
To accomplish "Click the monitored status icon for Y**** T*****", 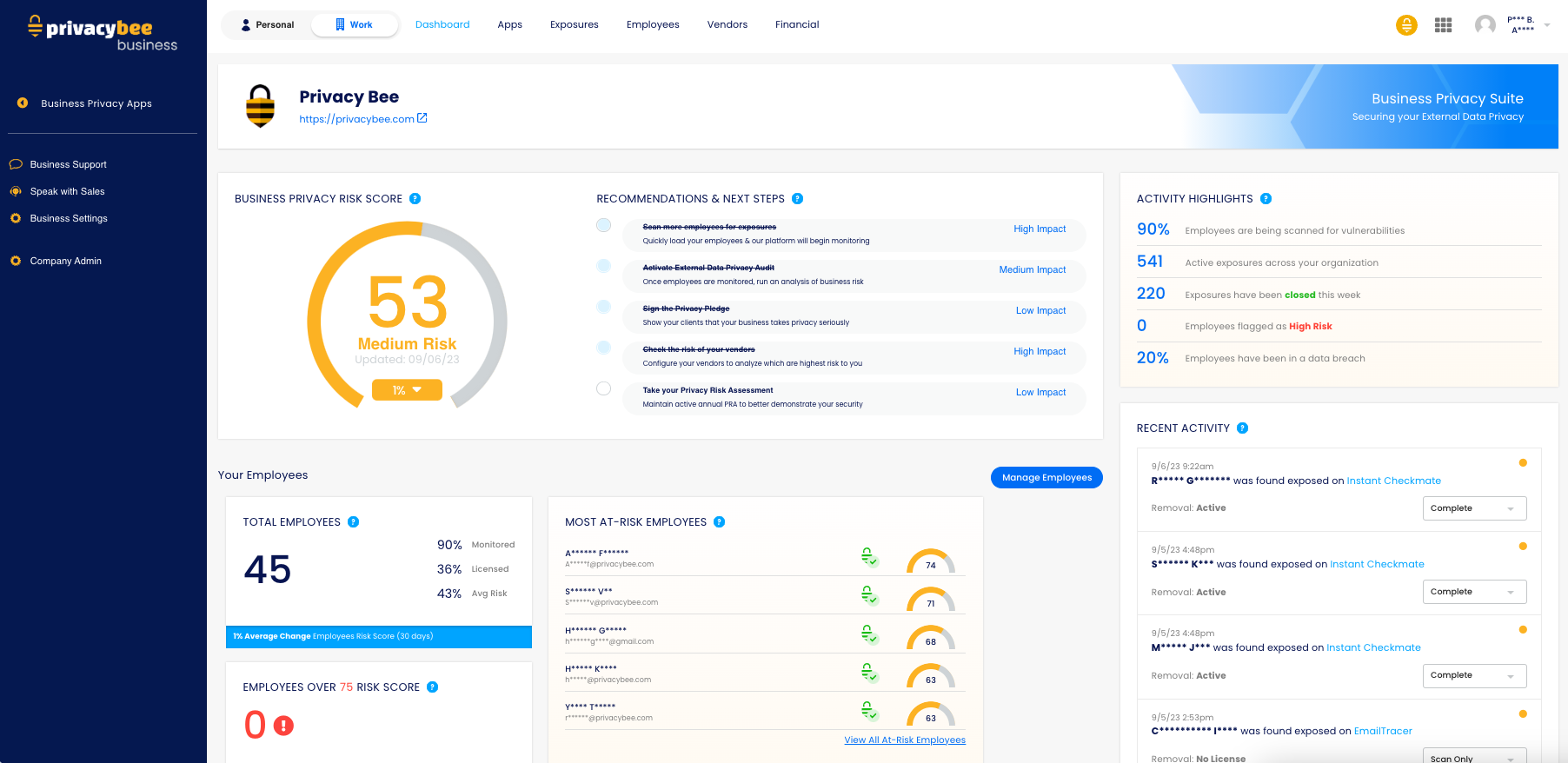I will point(869,711).
